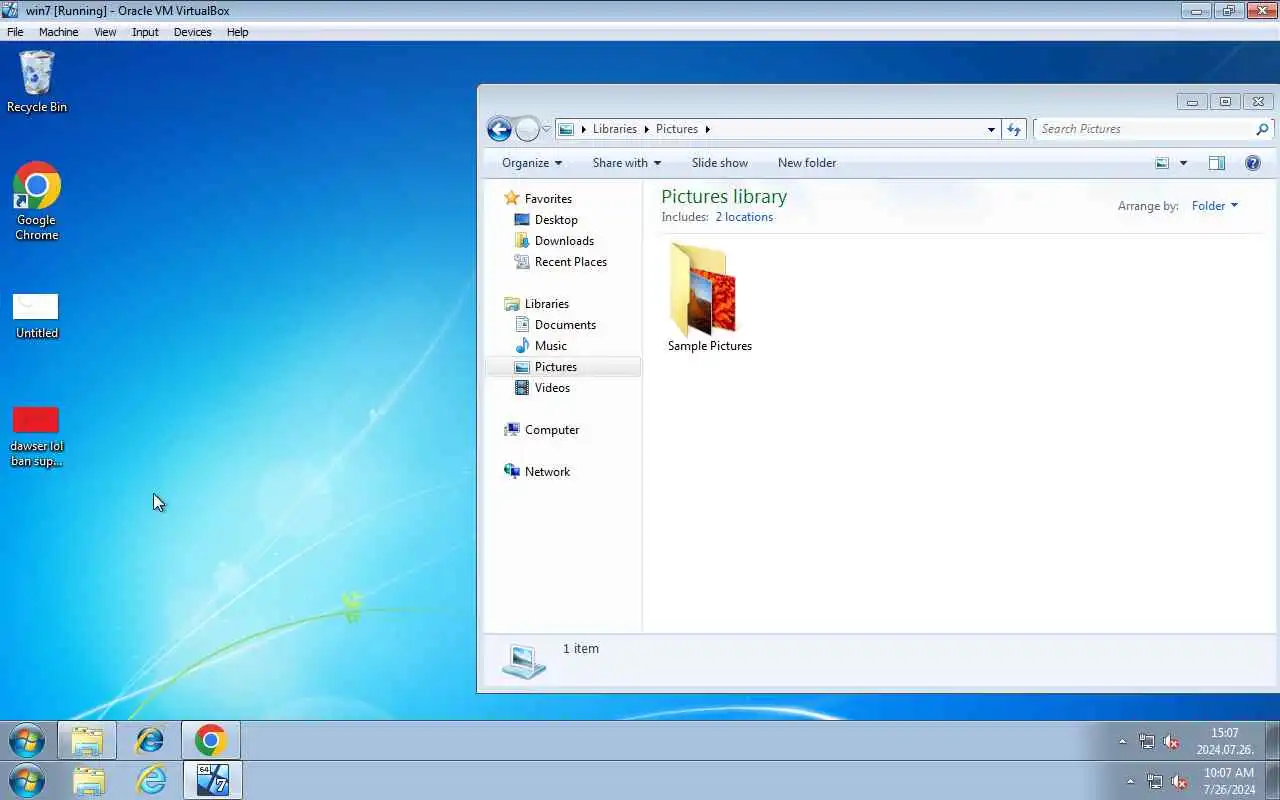Click the host Windows Start orb
Image resolution: width=1280 pixels, height=800 pixels.
click(x=27, y=780)
